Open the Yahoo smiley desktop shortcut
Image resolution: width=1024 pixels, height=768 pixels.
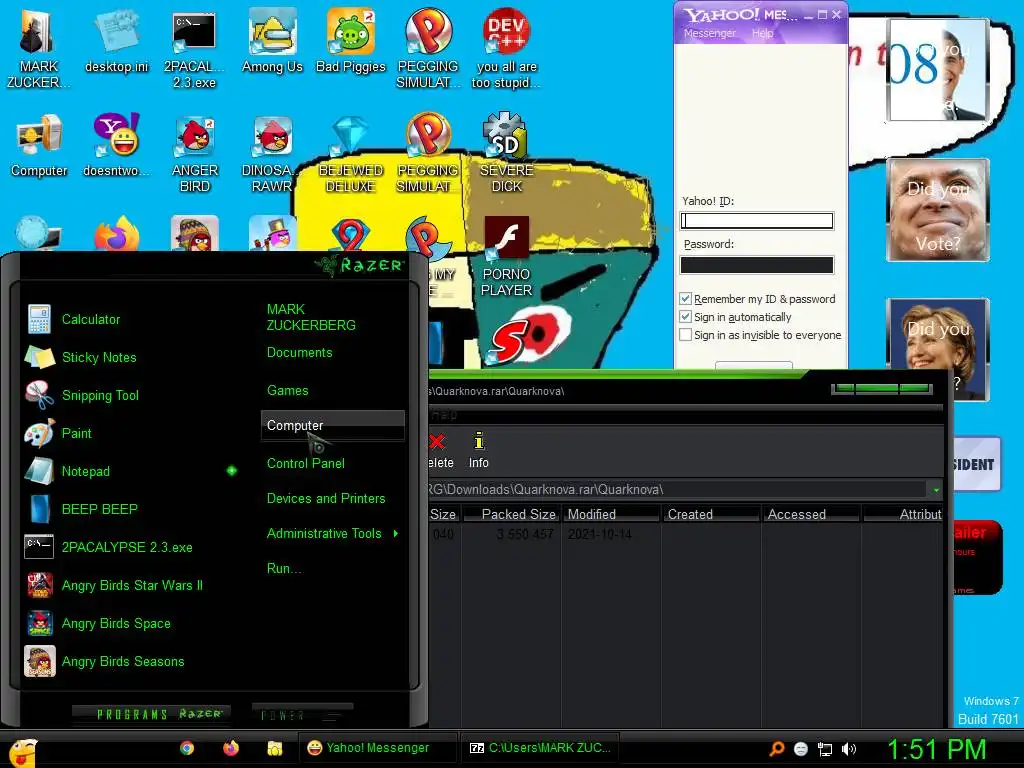[x=117, y=145]
